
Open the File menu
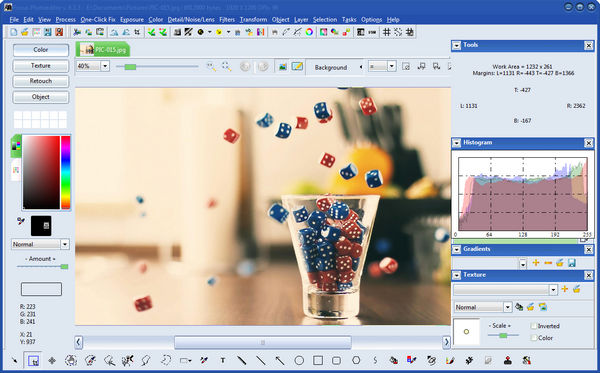[14, 20]
